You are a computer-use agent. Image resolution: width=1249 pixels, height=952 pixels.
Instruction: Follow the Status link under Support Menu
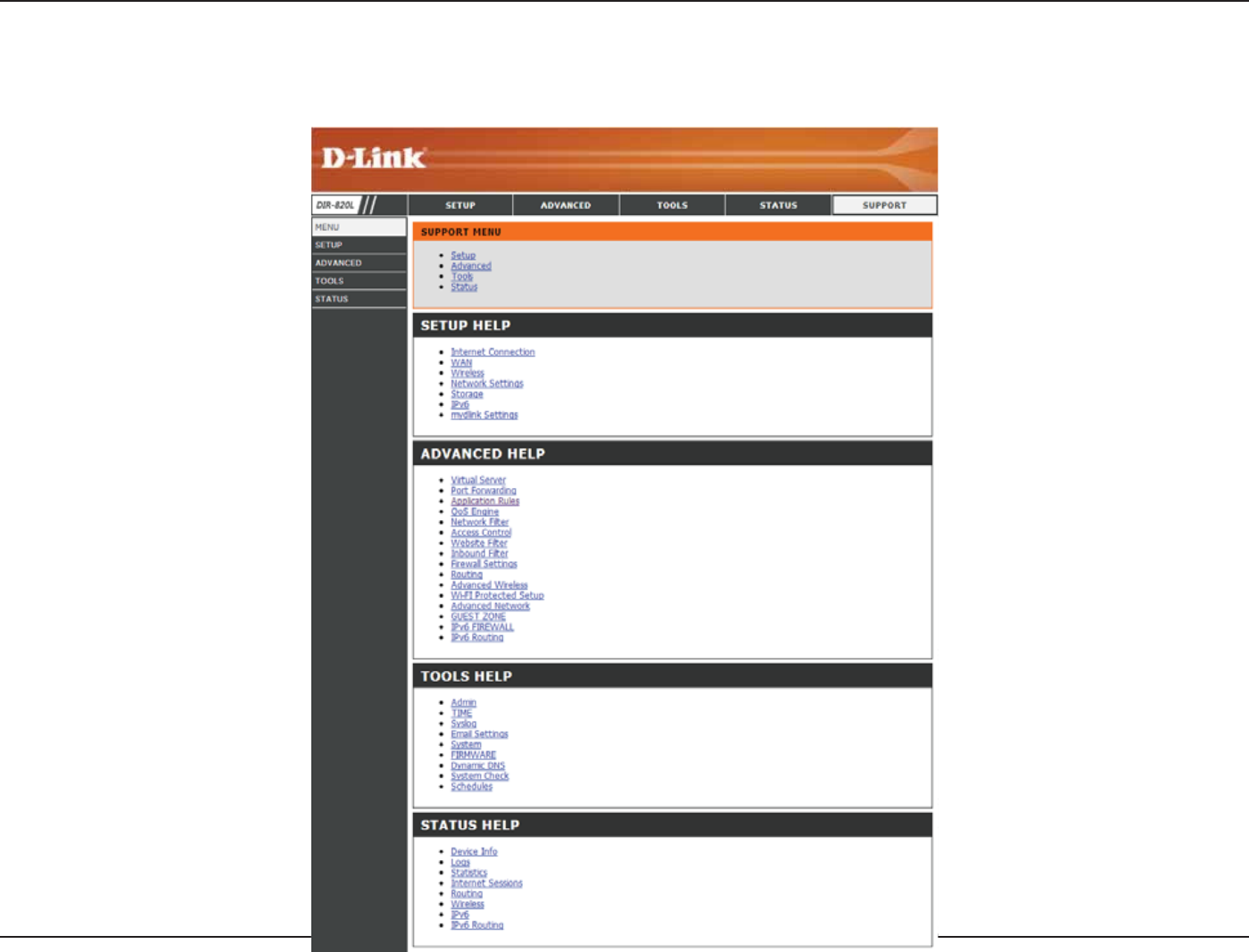(x=464, y=287)
